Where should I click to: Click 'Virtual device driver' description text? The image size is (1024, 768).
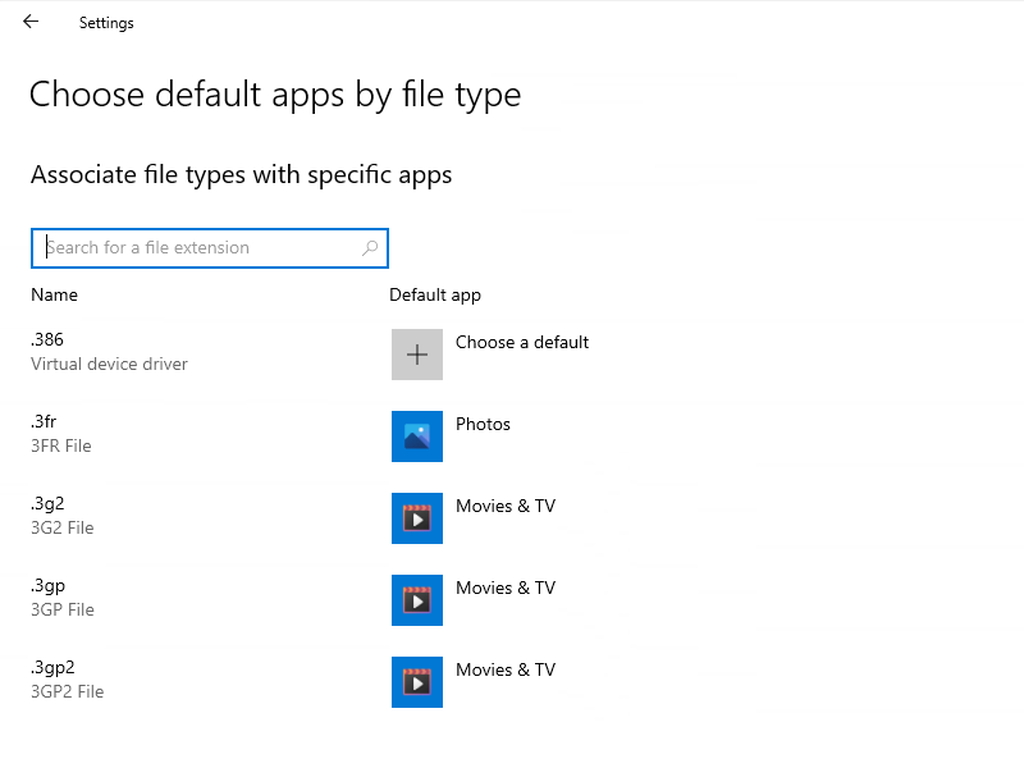pos(109,364)
